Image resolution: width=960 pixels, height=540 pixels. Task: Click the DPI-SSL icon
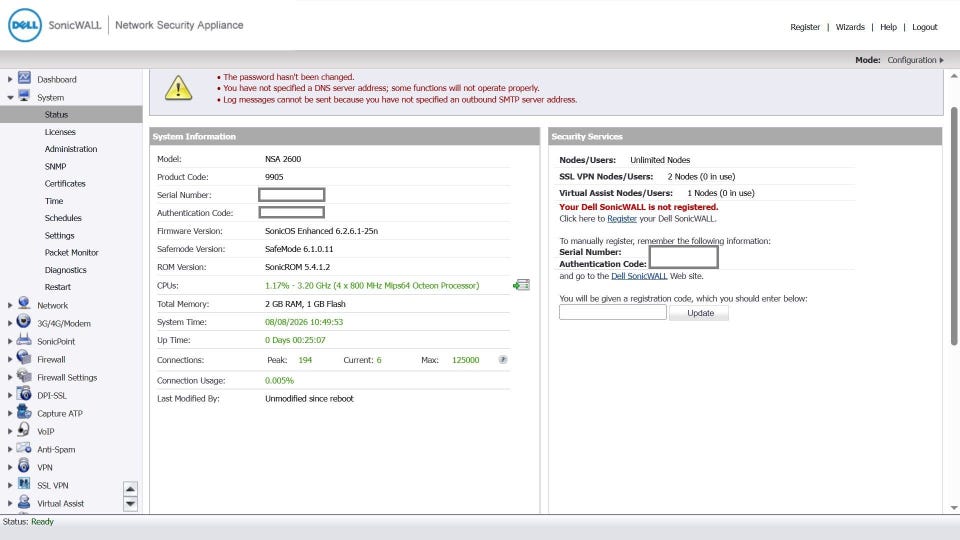pyautogui.click(x=24, y=394)
